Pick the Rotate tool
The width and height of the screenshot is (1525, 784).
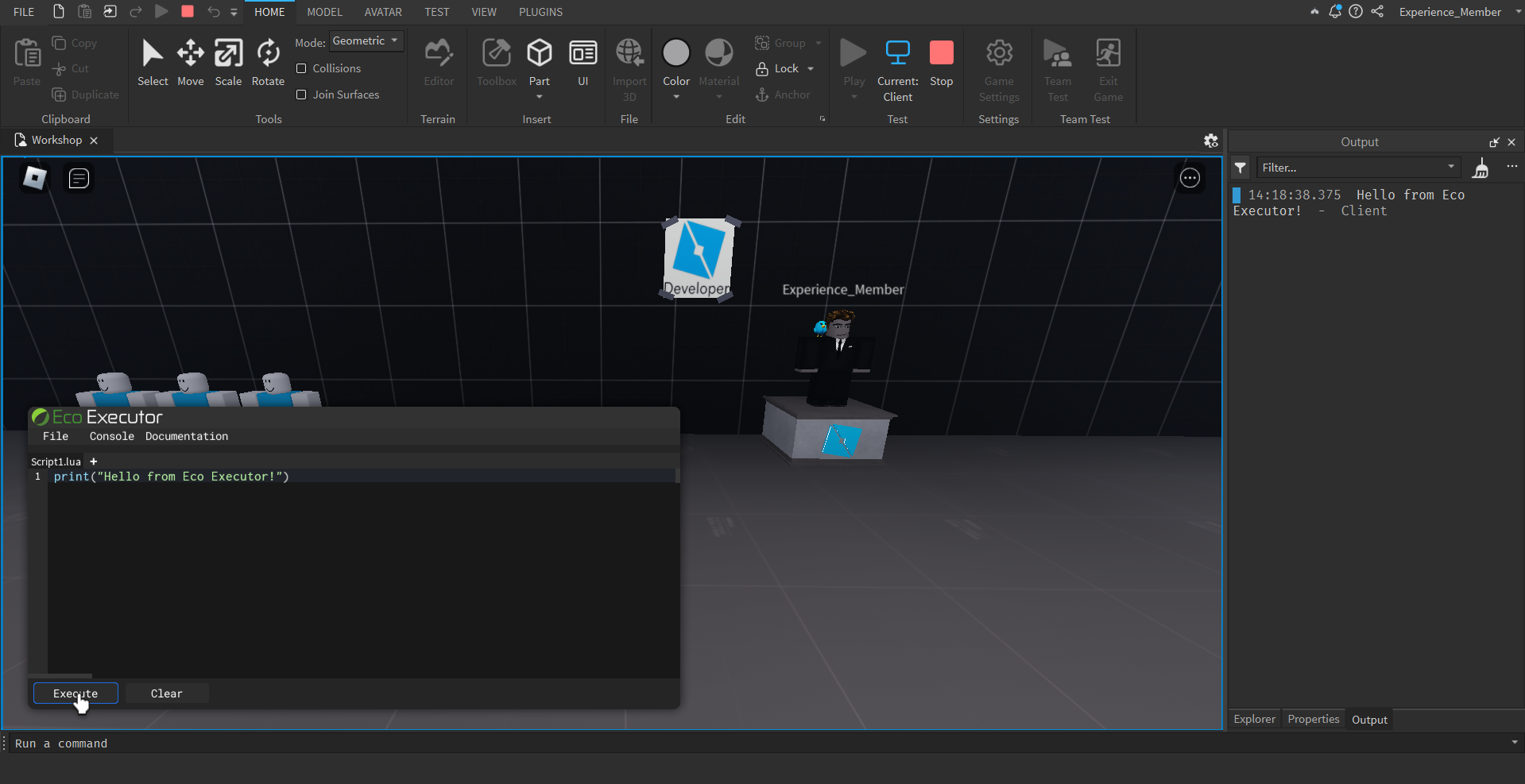point(268,63)
